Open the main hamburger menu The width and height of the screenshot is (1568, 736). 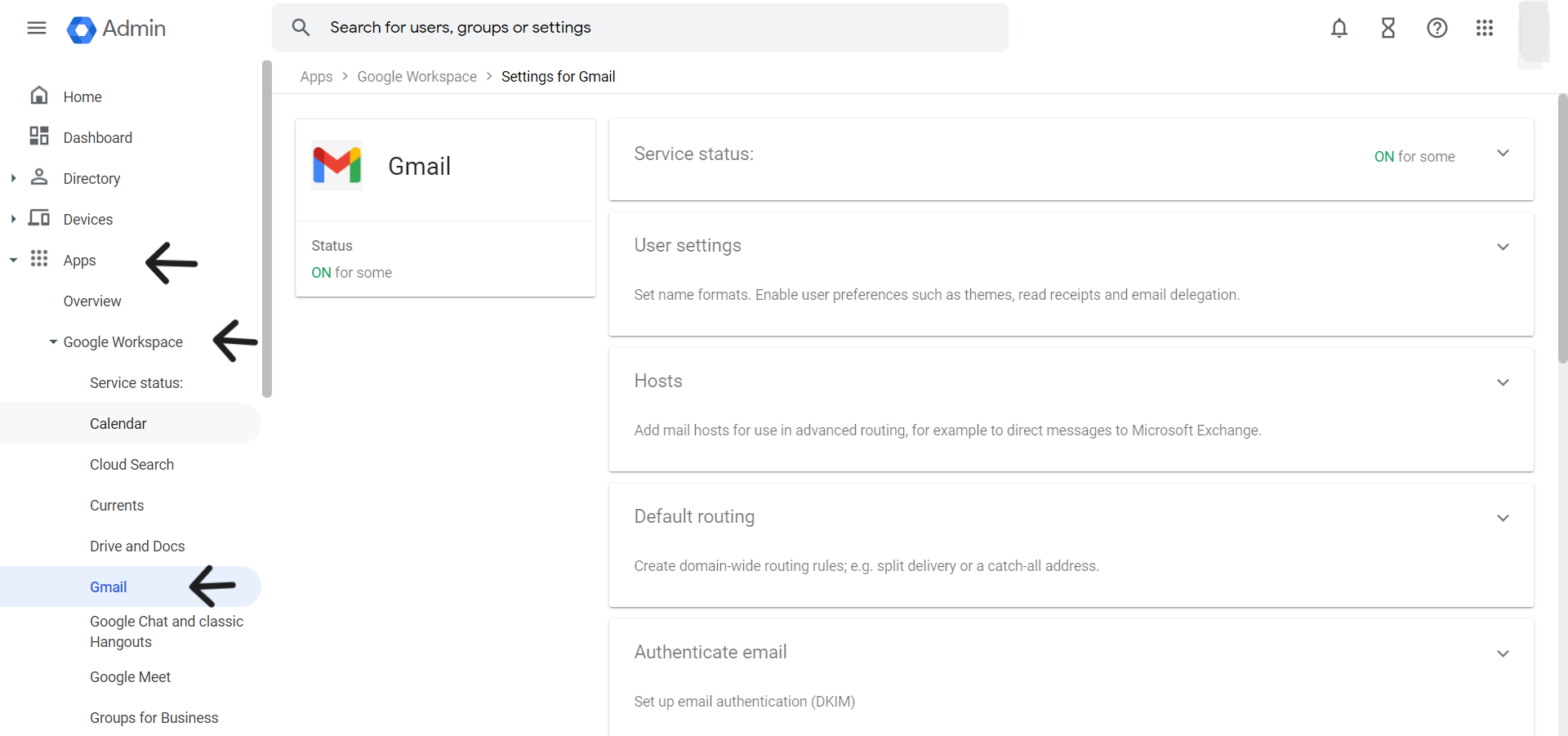pos(37,29)
